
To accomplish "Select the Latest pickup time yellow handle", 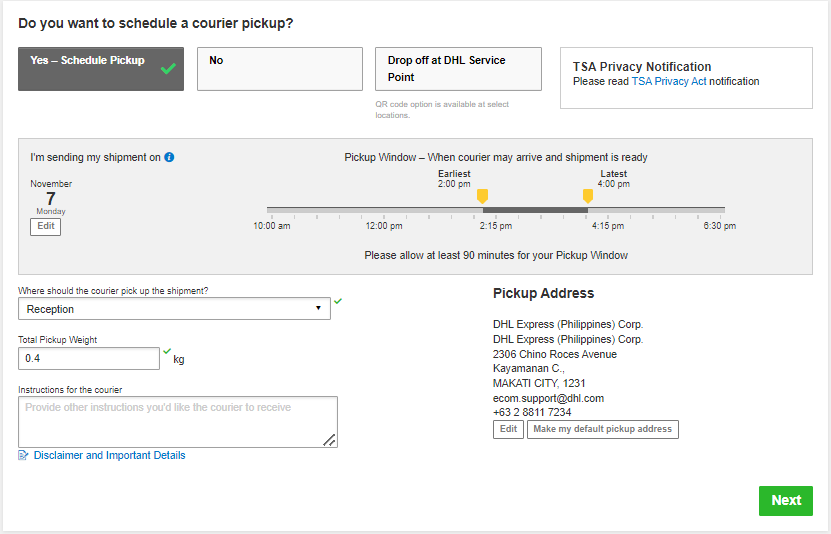I will 587,196.
